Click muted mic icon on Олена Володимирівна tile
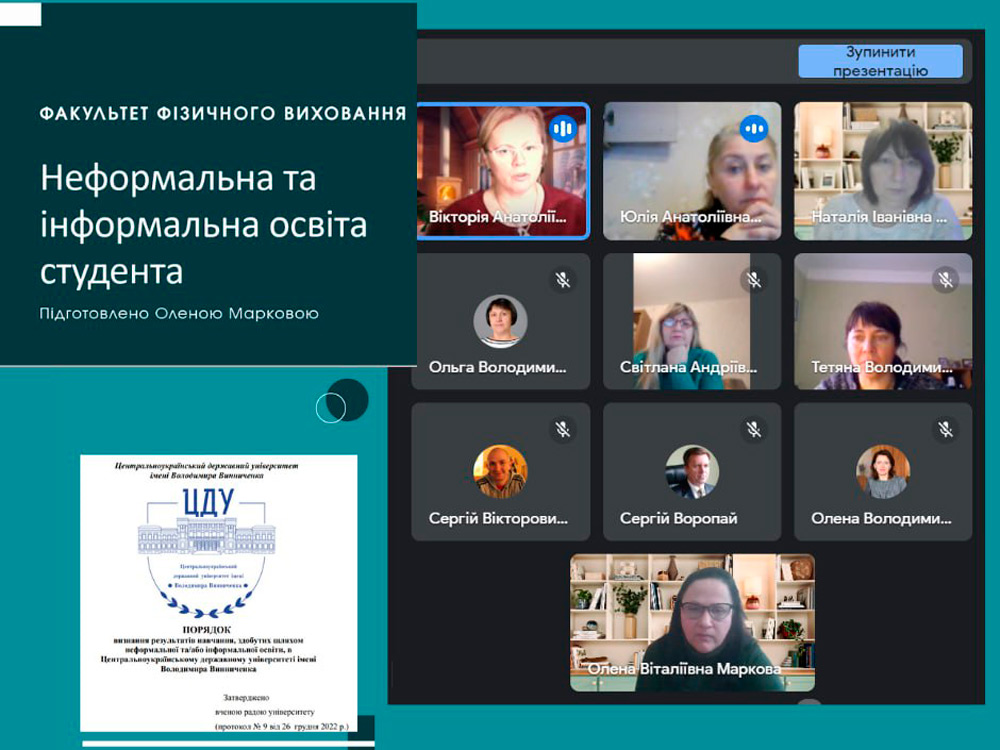 tap(945, 429)
